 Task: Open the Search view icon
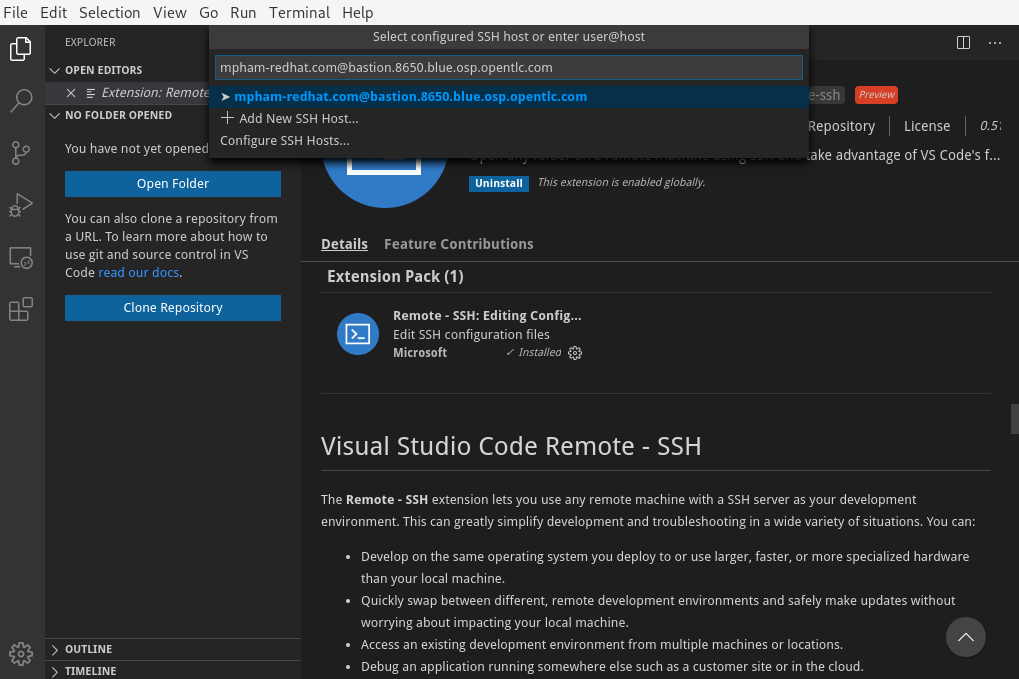21,101
